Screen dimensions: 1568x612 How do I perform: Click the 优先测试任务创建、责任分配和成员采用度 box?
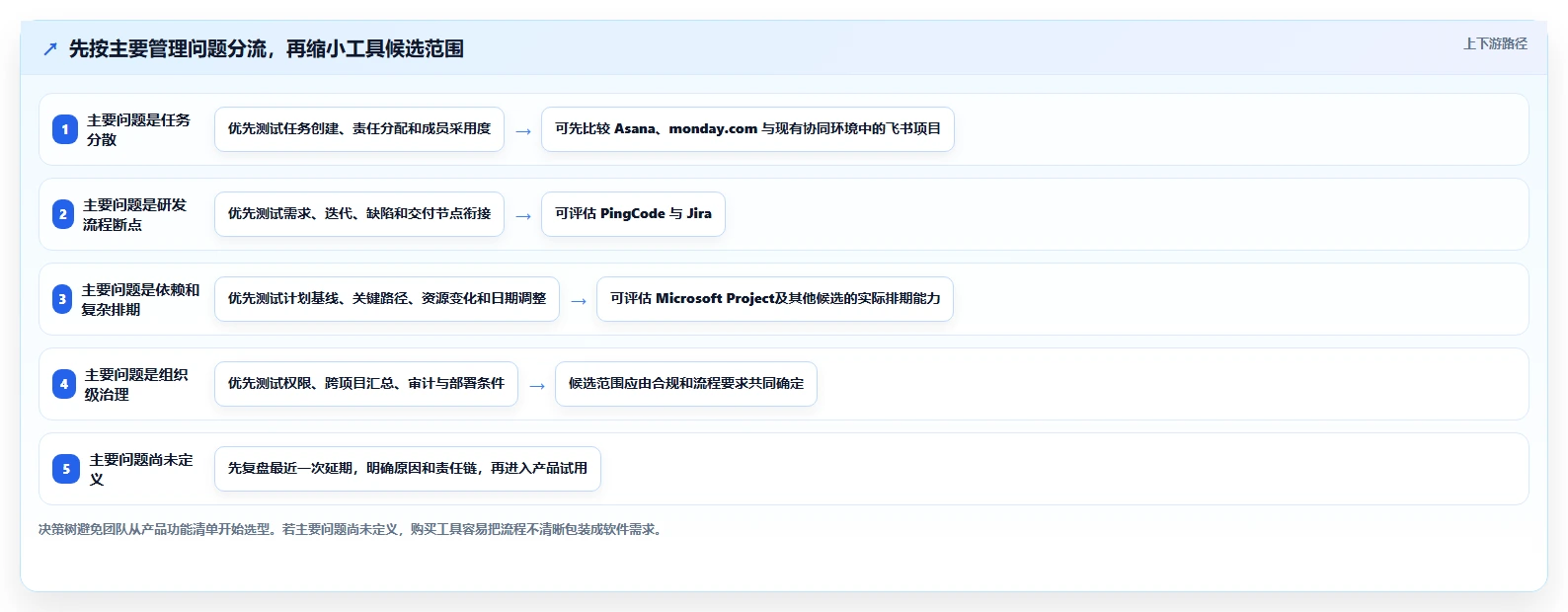[x=359, y=129]
